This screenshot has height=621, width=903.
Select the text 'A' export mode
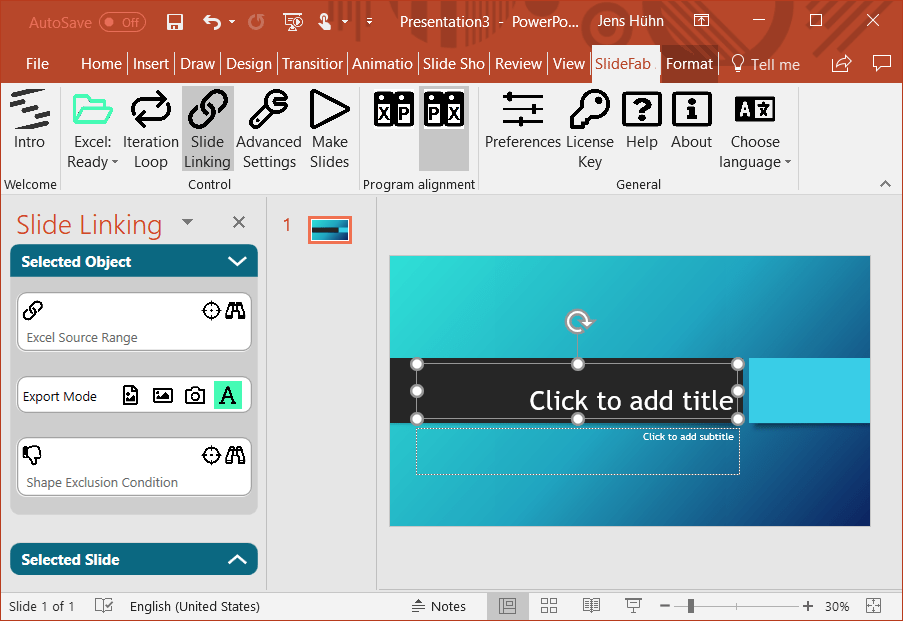click(x=227, y=396)
